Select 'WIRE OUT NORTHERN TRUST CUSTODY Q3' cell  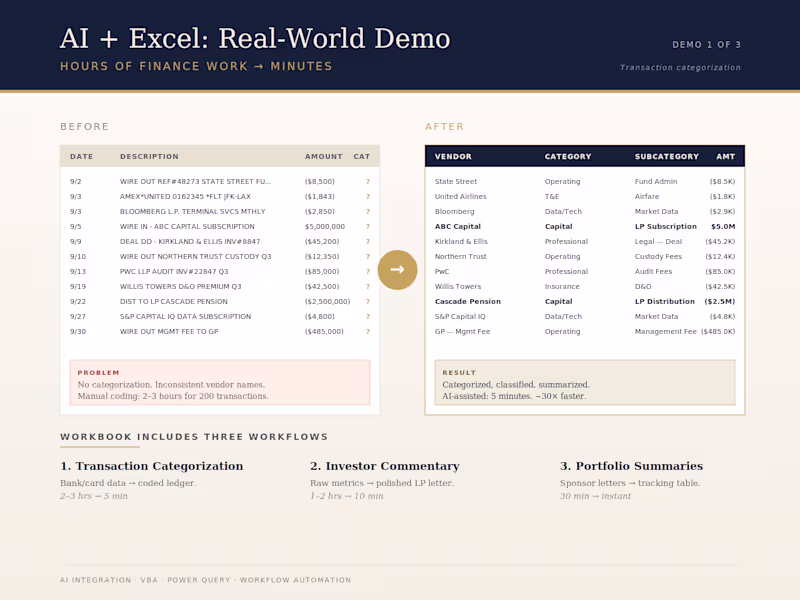[x=195, y=257]
